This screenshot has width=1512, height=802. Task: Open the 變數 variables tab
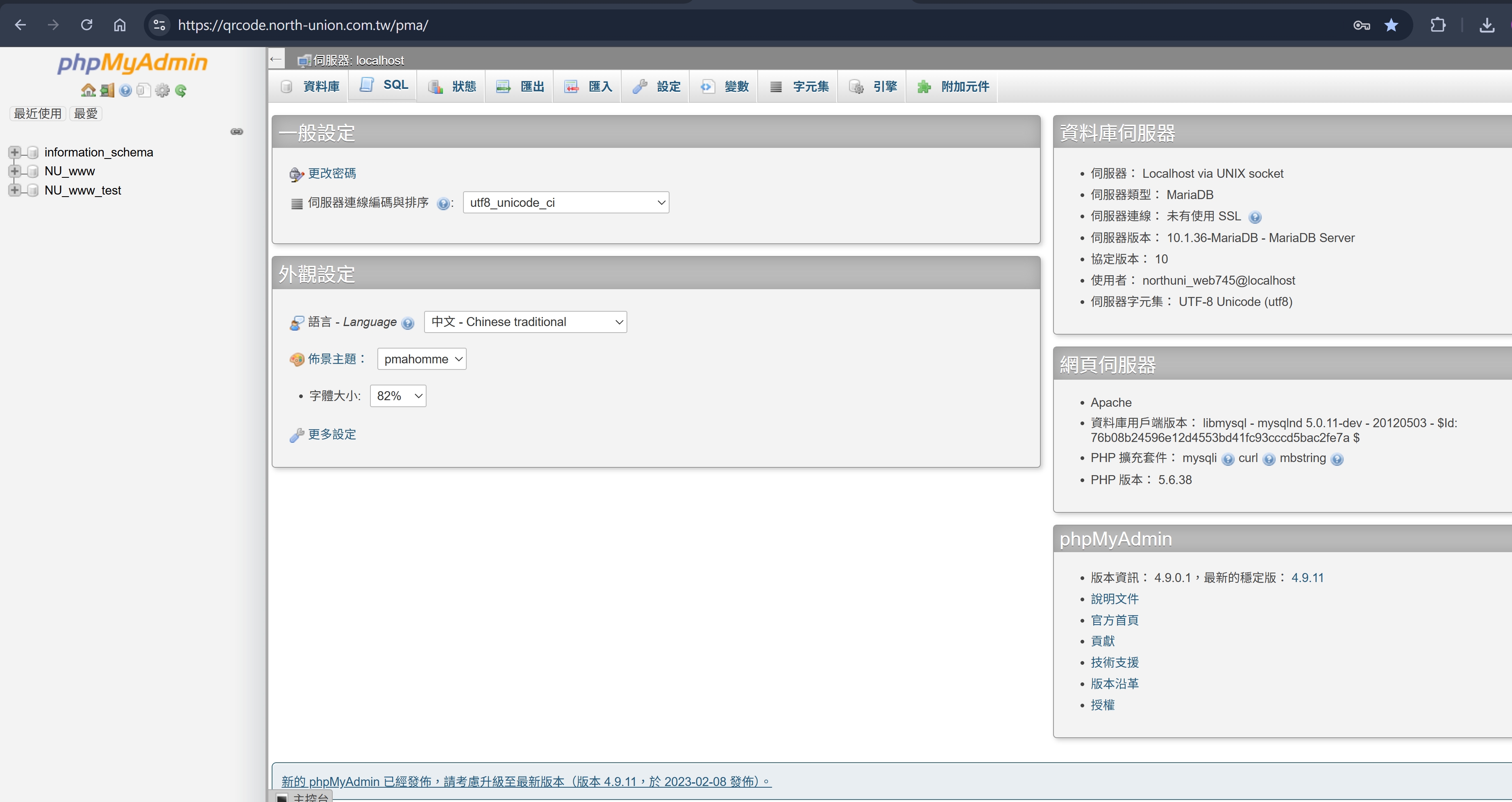724,87
